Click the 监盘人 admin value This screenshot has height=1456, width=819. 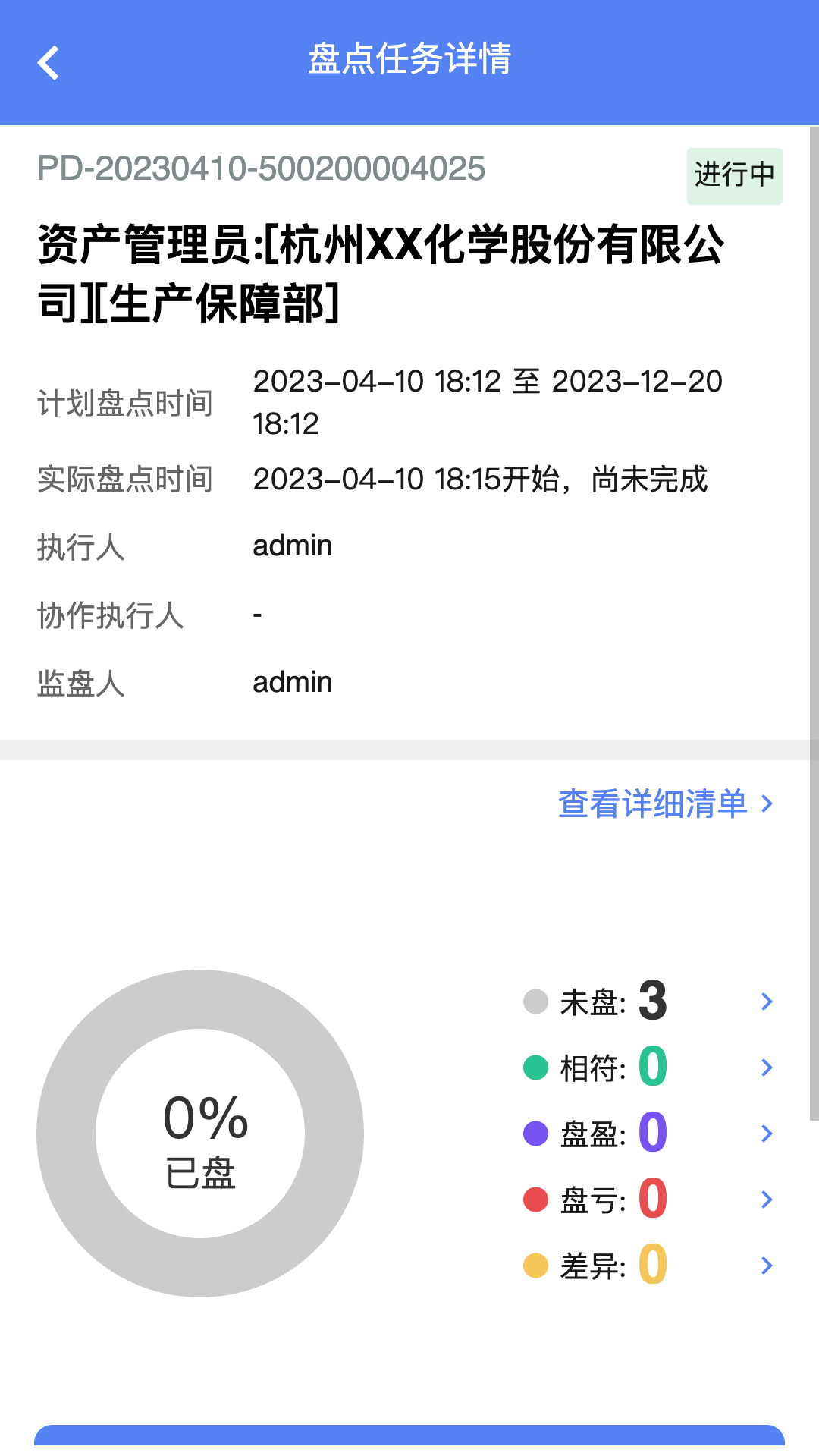click(x=293, y=682)
